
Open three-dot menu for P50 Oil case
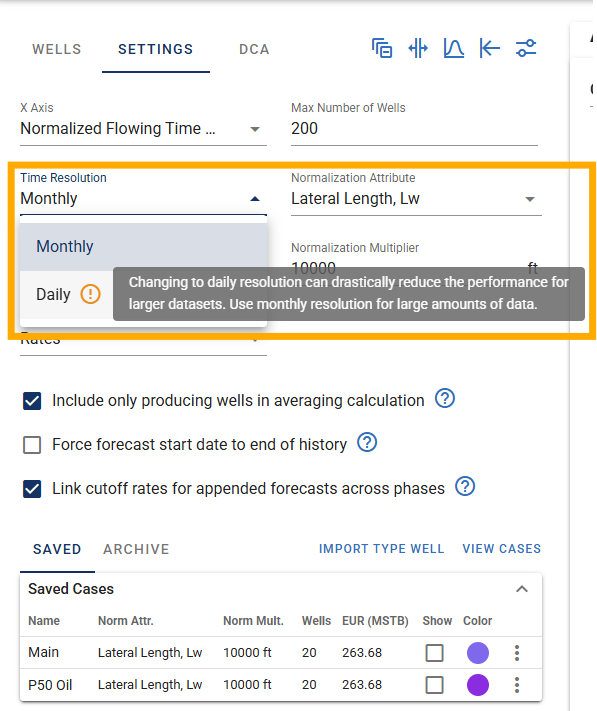517,684
